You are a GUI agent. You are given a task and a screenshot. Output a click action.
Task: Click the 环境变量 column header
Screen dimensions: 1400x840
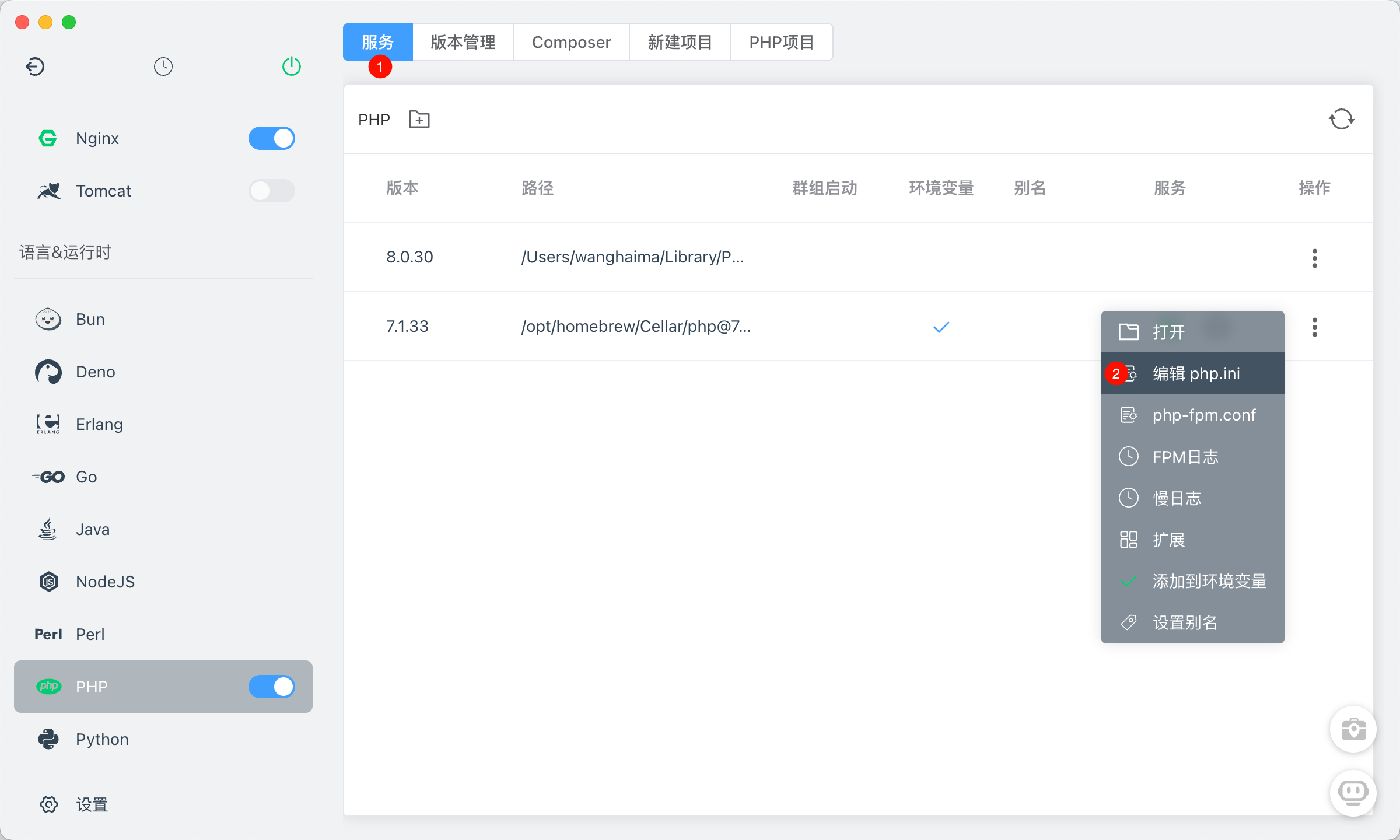point(942,188)
